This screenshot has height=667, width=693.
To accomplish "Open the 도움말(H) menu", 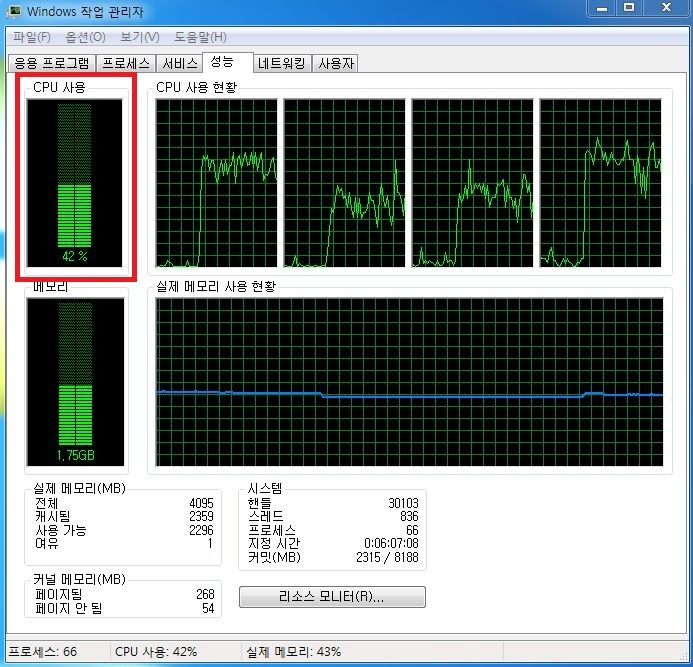I will [x=200, y=37].
